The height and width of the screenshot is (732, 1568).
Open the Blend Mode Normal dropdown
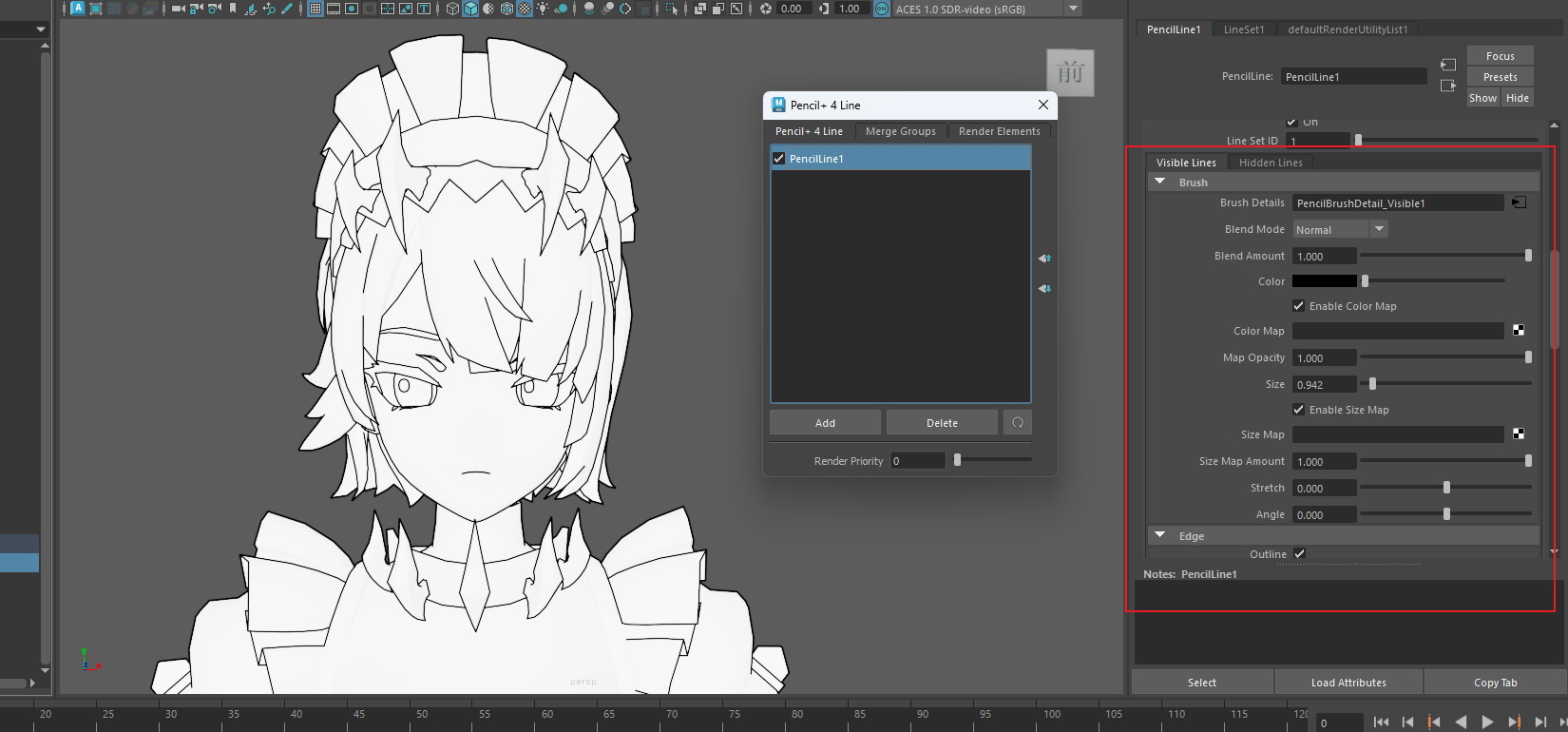(1340, 229)
